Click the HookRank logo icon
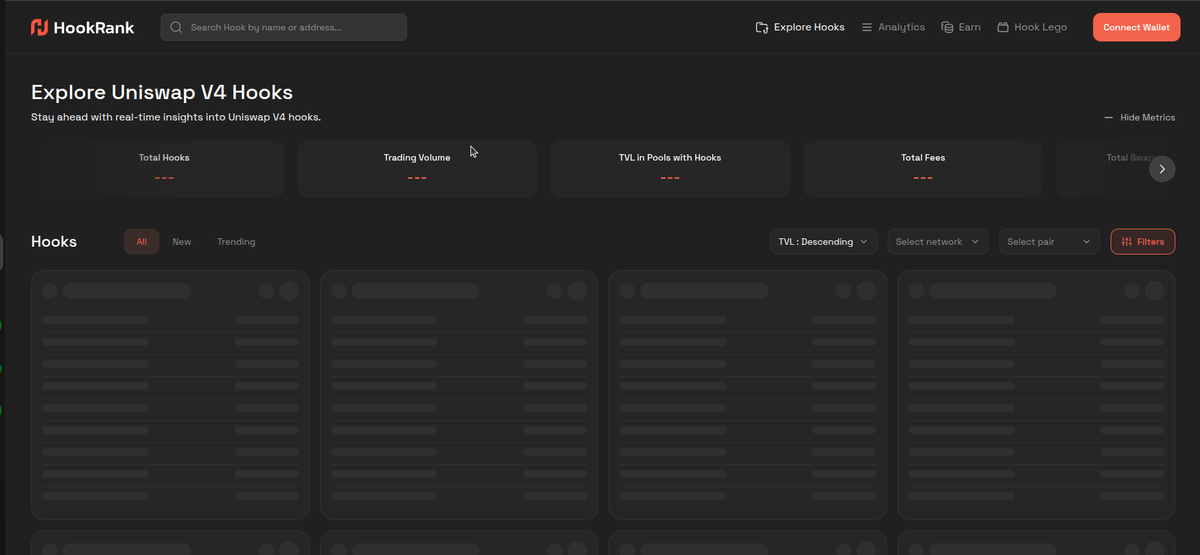 click(x=40, y=27)
